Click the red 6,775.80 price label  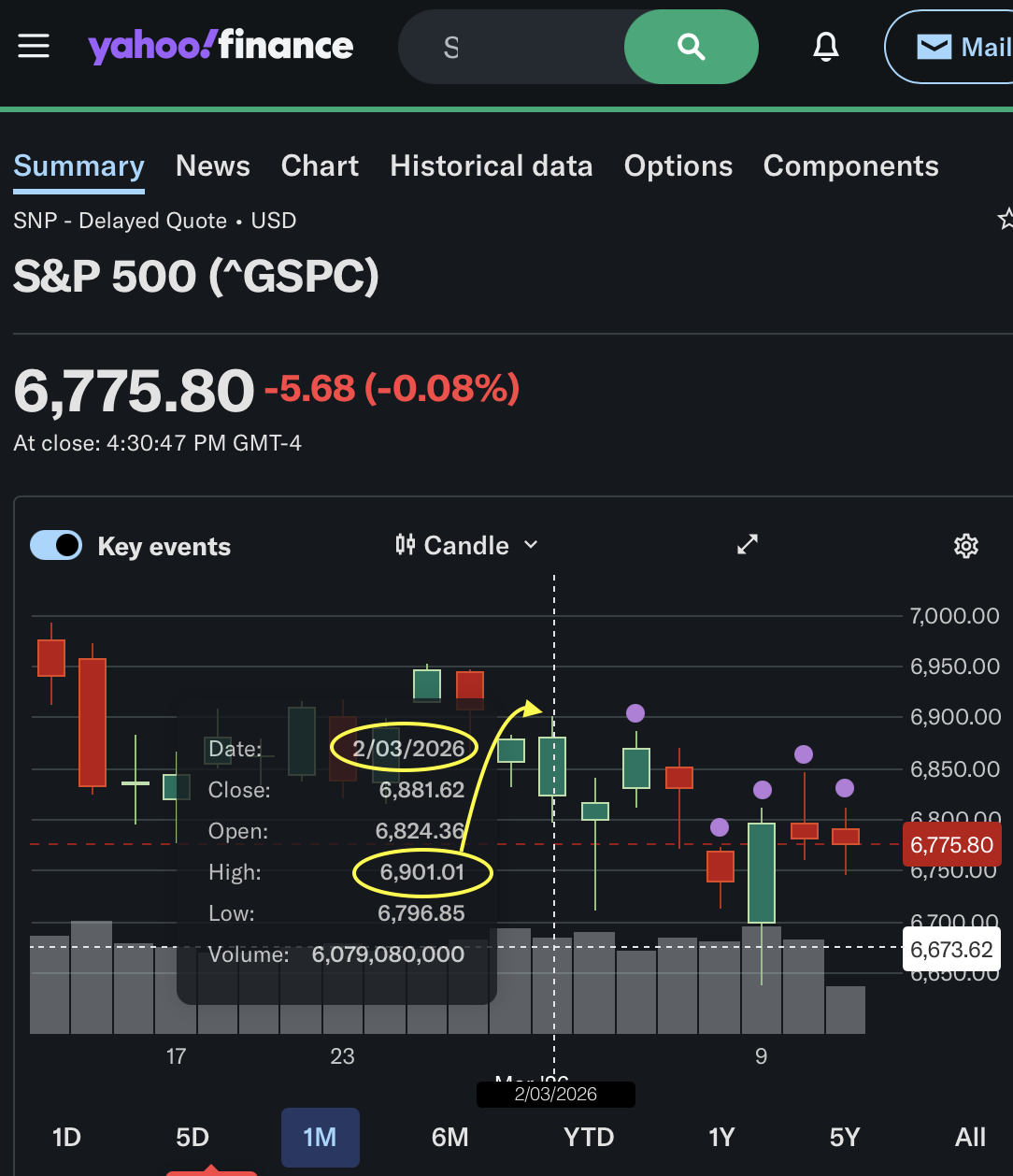[951, 845]
